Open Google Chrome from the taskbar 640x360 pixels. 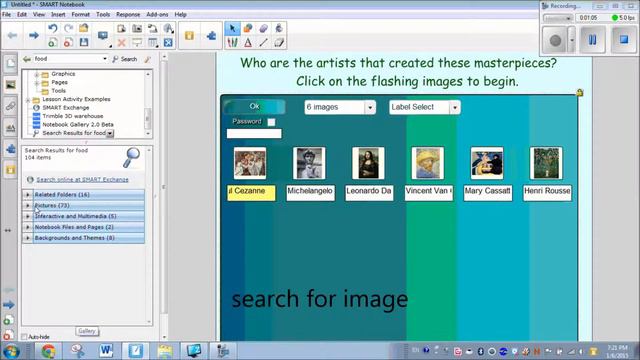[48, 351]
